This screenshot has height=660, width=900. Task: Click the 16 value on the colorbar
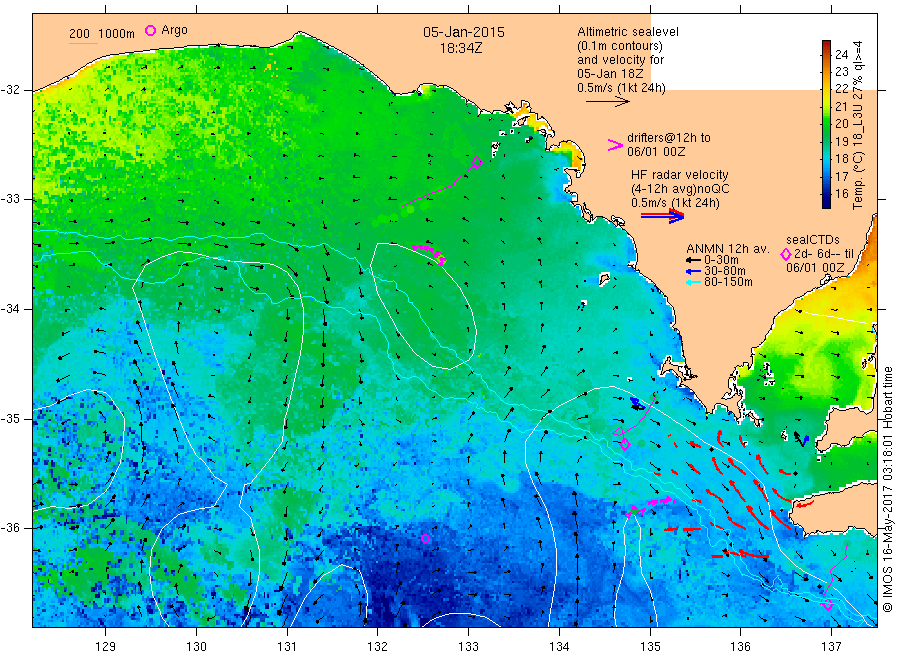pos(841,193)
